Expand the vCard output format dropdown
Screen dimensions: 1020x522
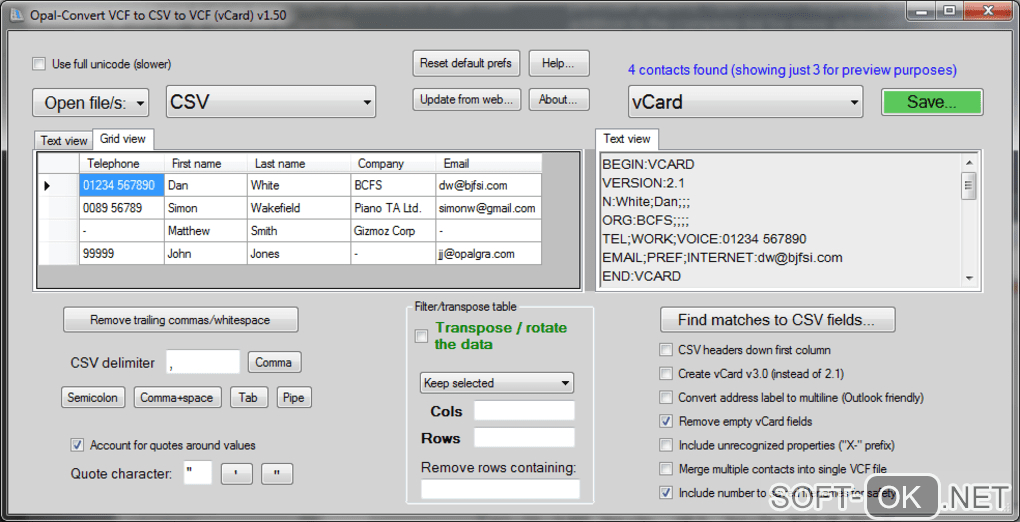tap(745, 102)
